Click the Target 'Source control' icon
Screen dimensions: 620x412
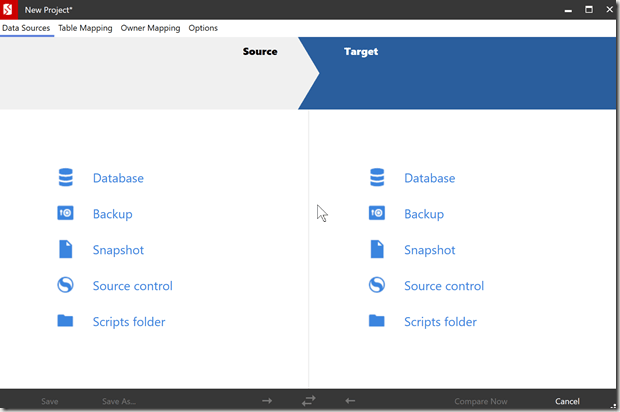click(377, 286)
